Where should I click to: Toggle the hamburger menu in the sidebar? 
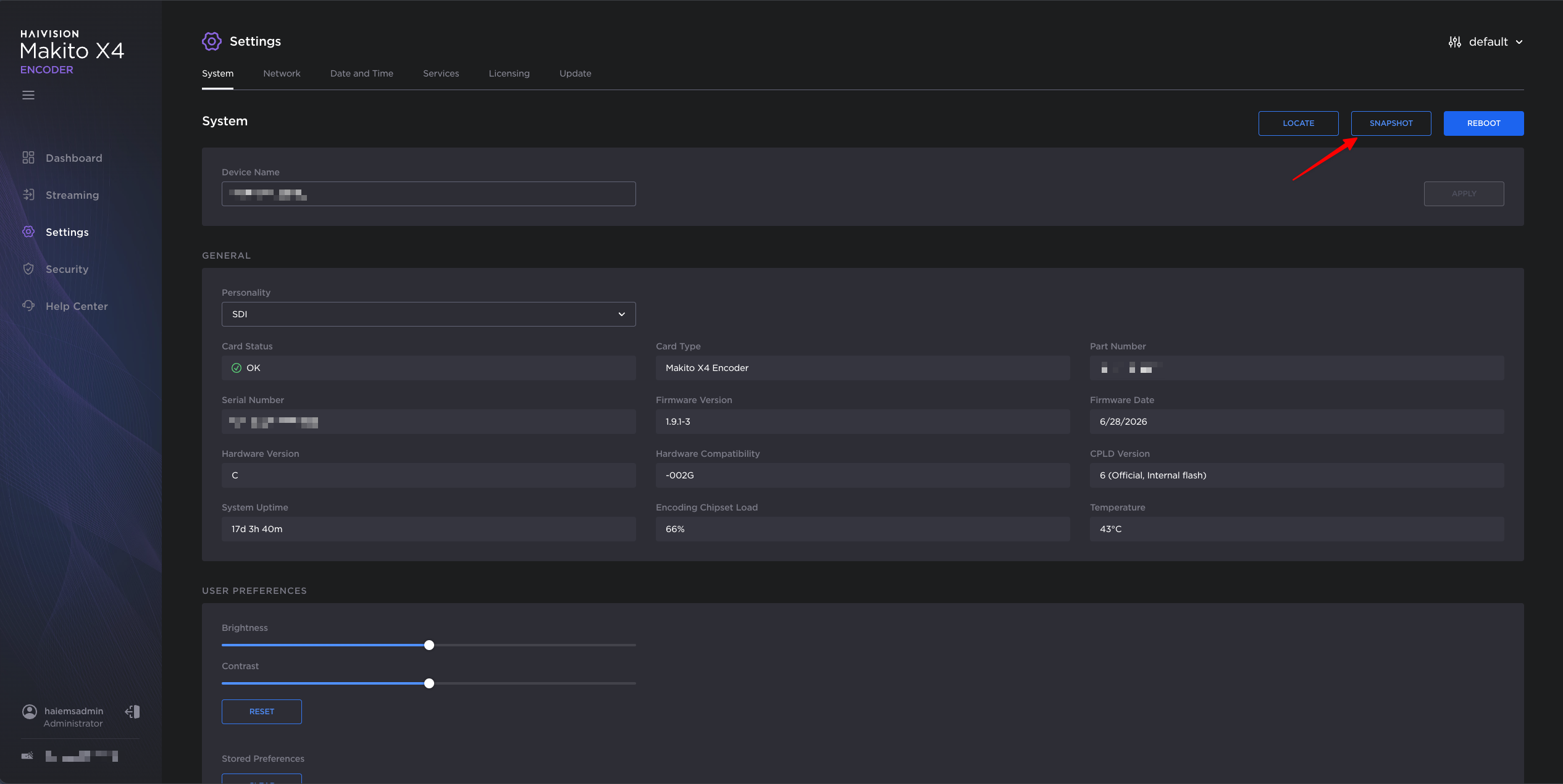28,95
